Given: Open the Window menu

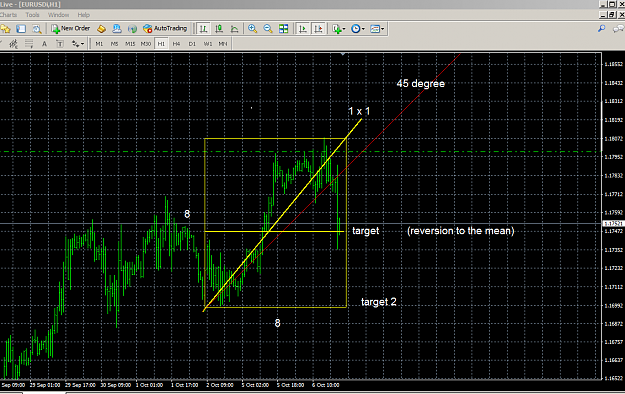Looking at the screenshot, I should (x=58, y=15).
